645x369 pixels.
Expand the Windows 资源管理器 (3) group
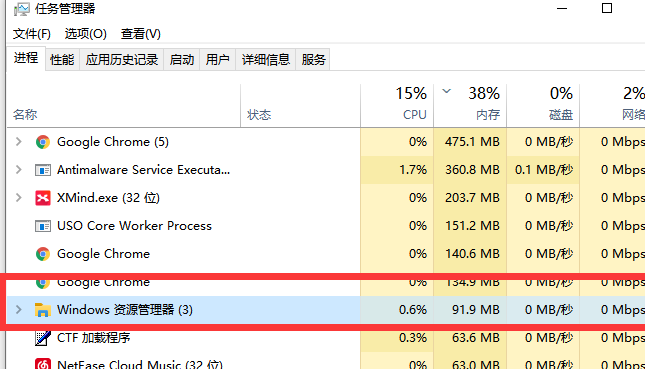click(x=19, y=310)
